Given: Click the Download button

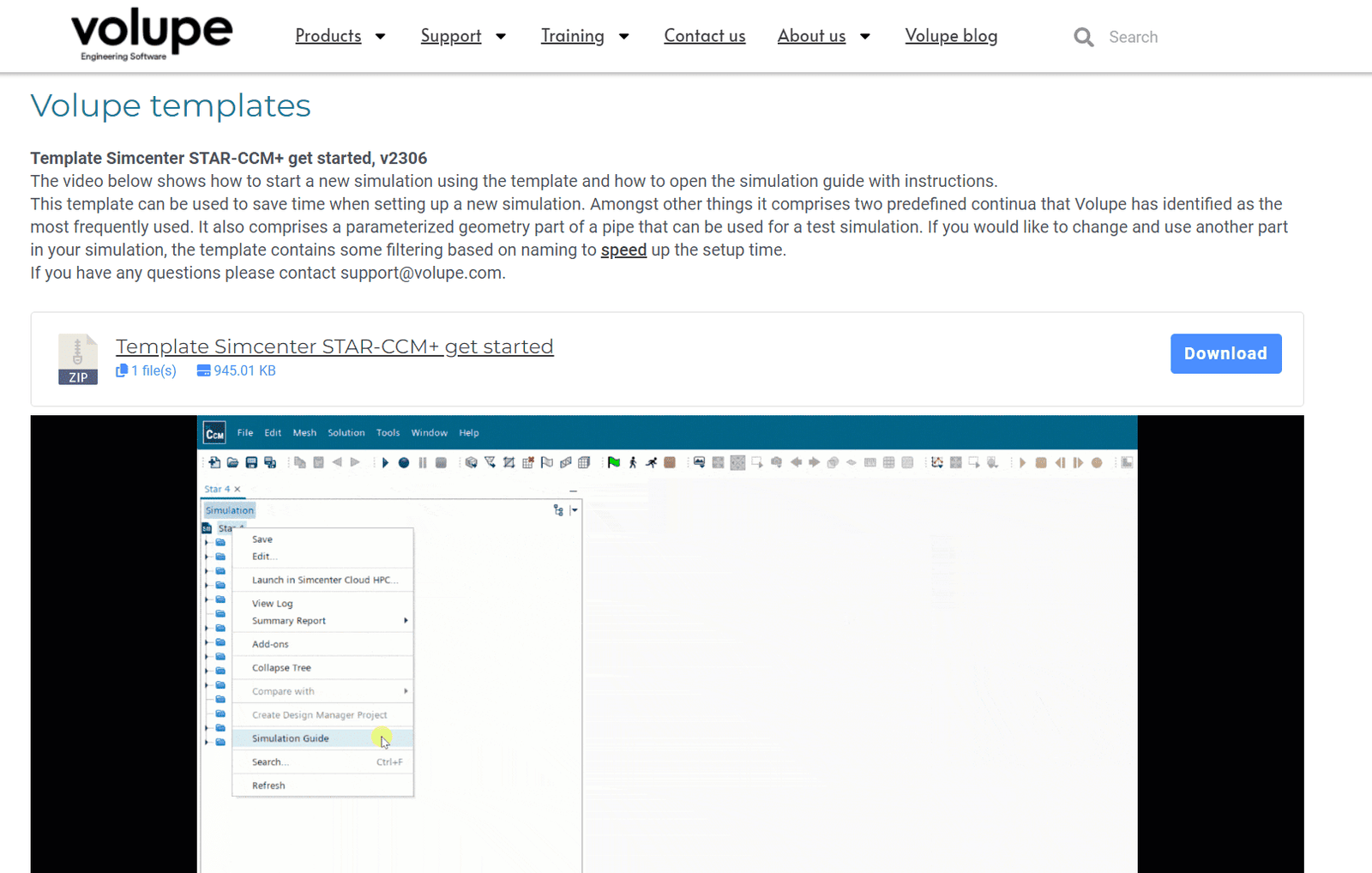Looking at the screenshot, I should tap(1225, 353).
